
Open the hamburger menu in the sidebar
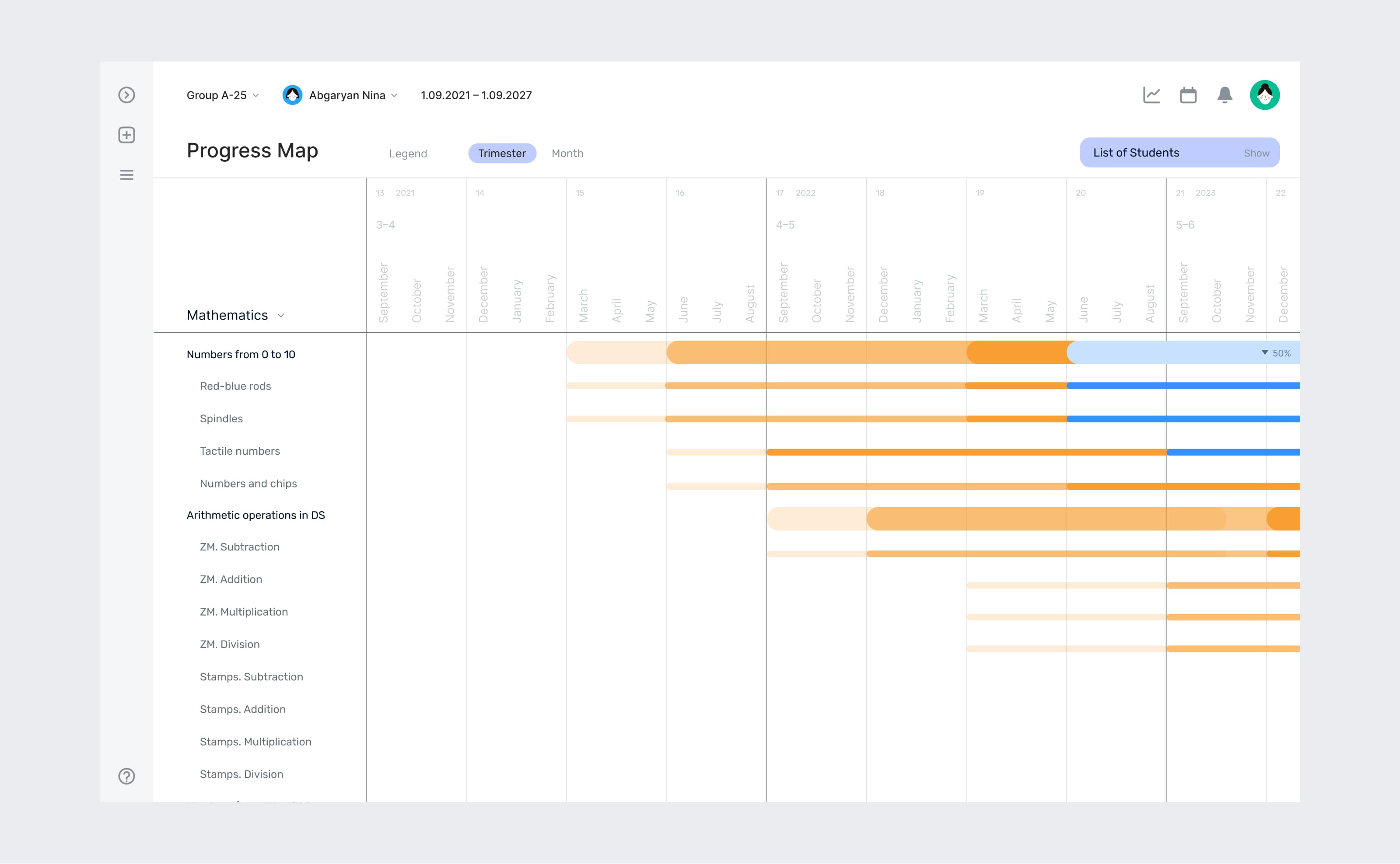point(126,175)
